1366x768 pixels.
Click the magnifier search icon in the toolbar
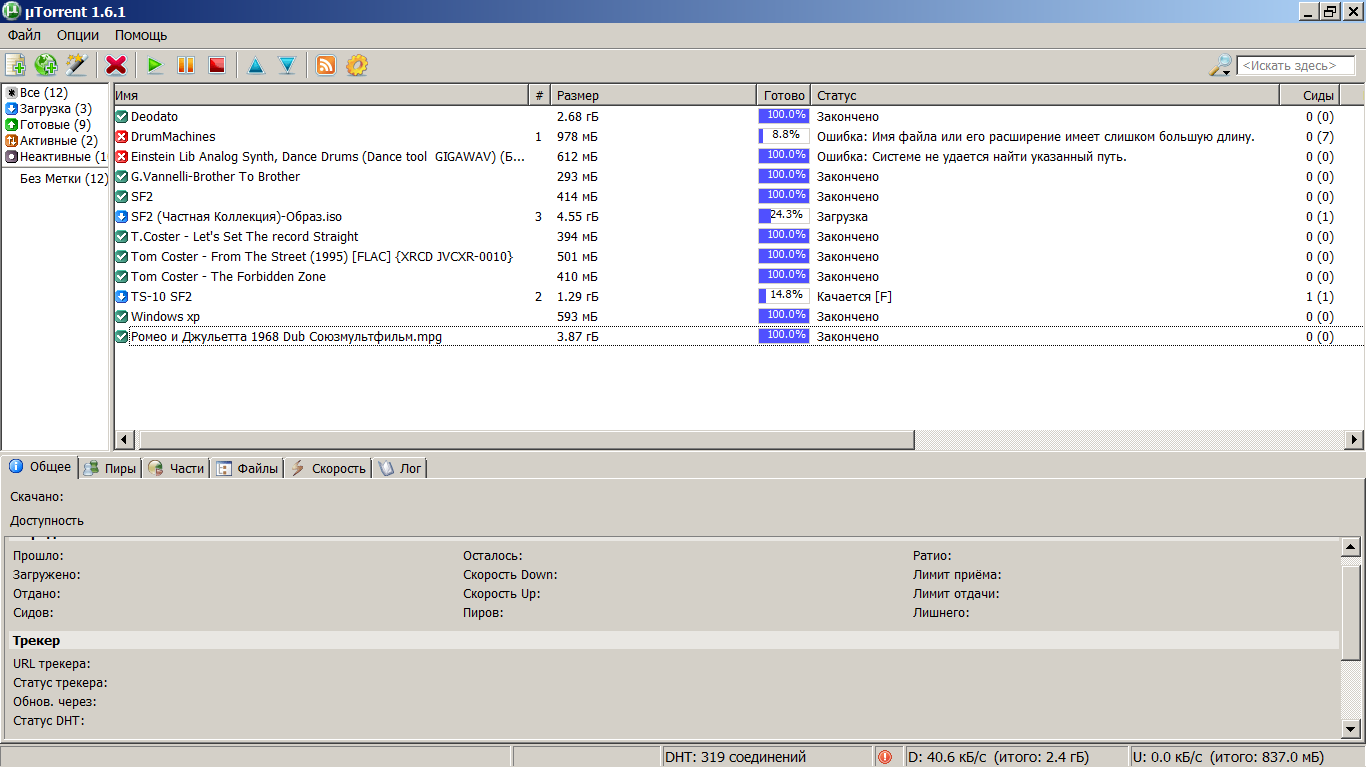pos(1220,65)
